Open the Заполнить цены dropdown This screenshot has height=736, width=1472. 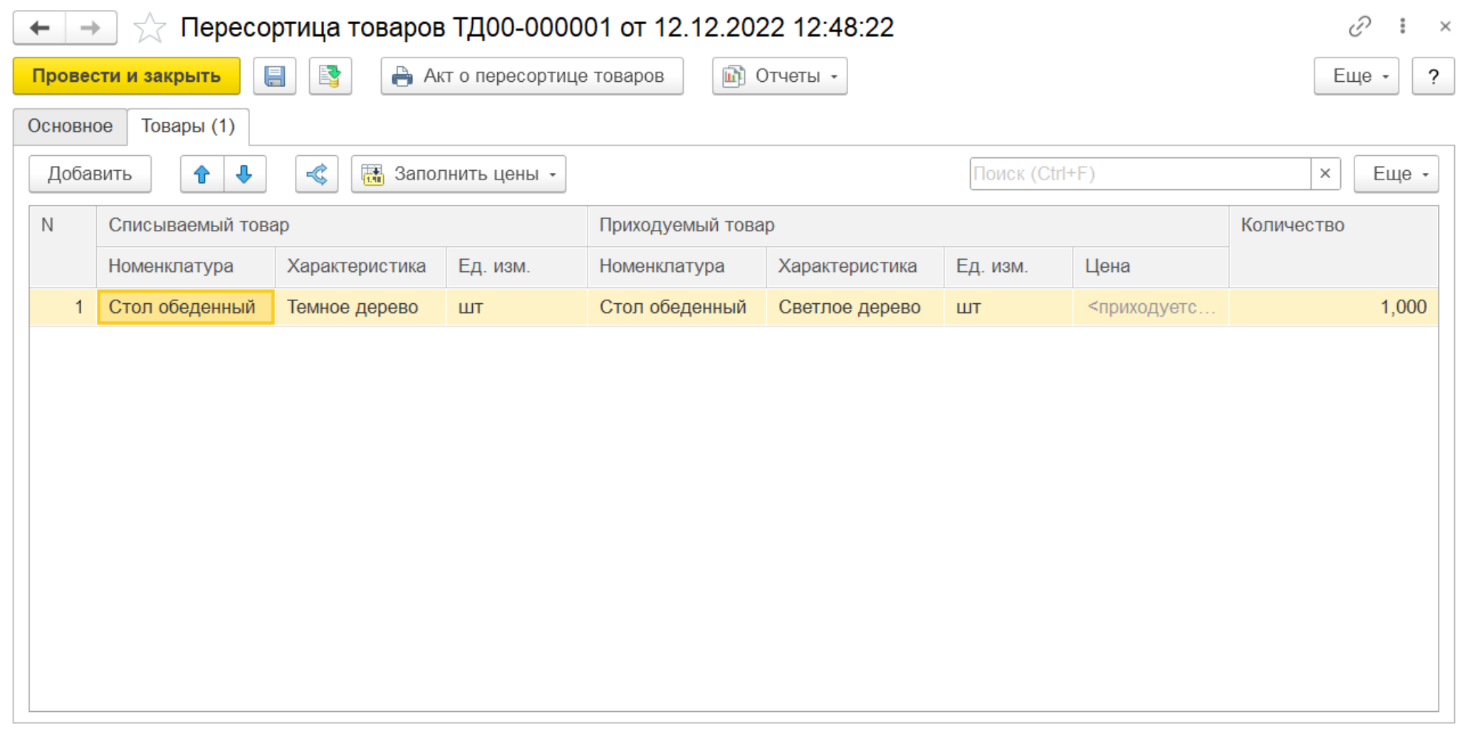(458, 174)
